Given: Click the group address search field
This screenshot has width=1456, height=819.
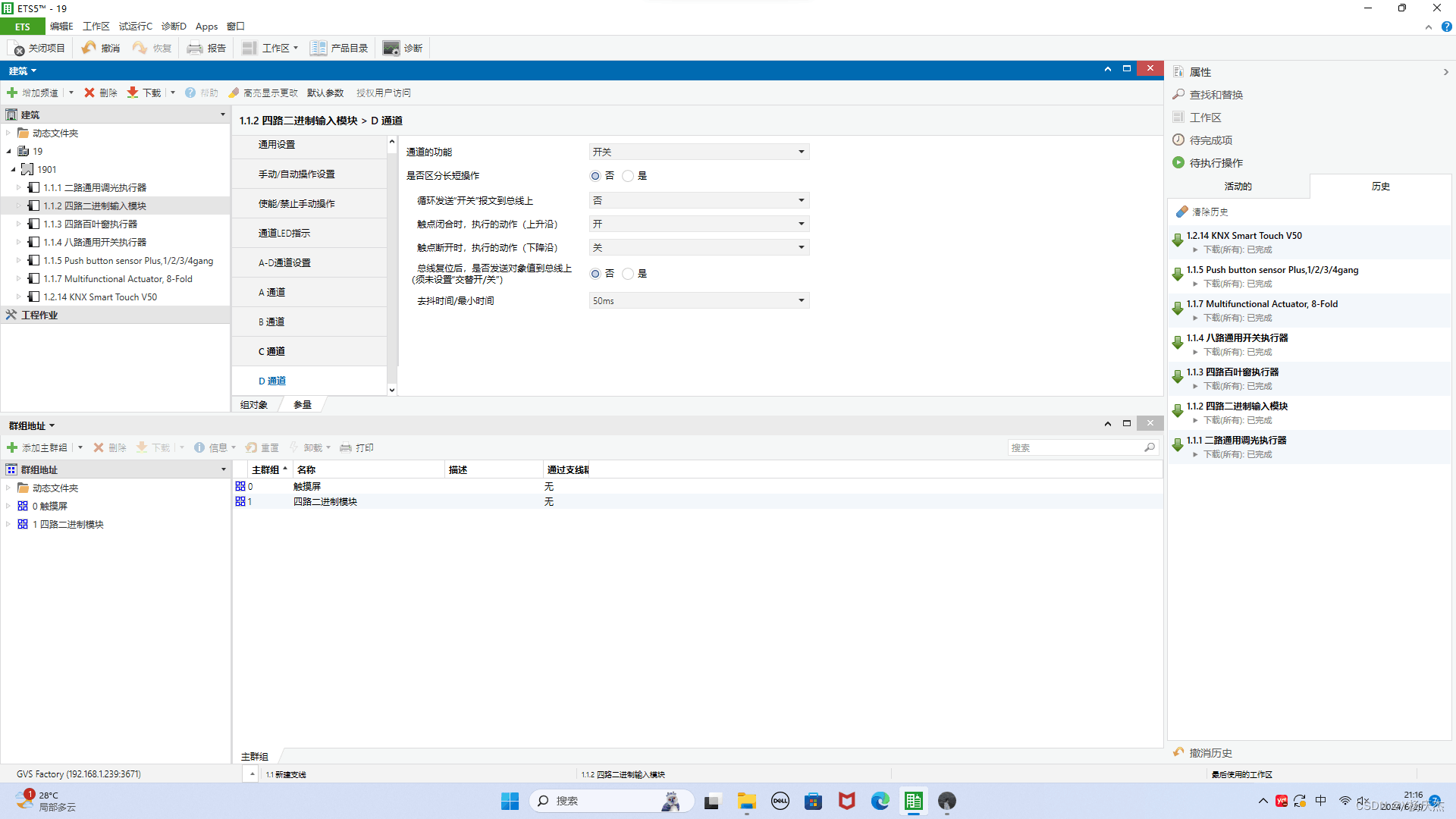Looking at the screenshot, I should (x=1075, y=447).
